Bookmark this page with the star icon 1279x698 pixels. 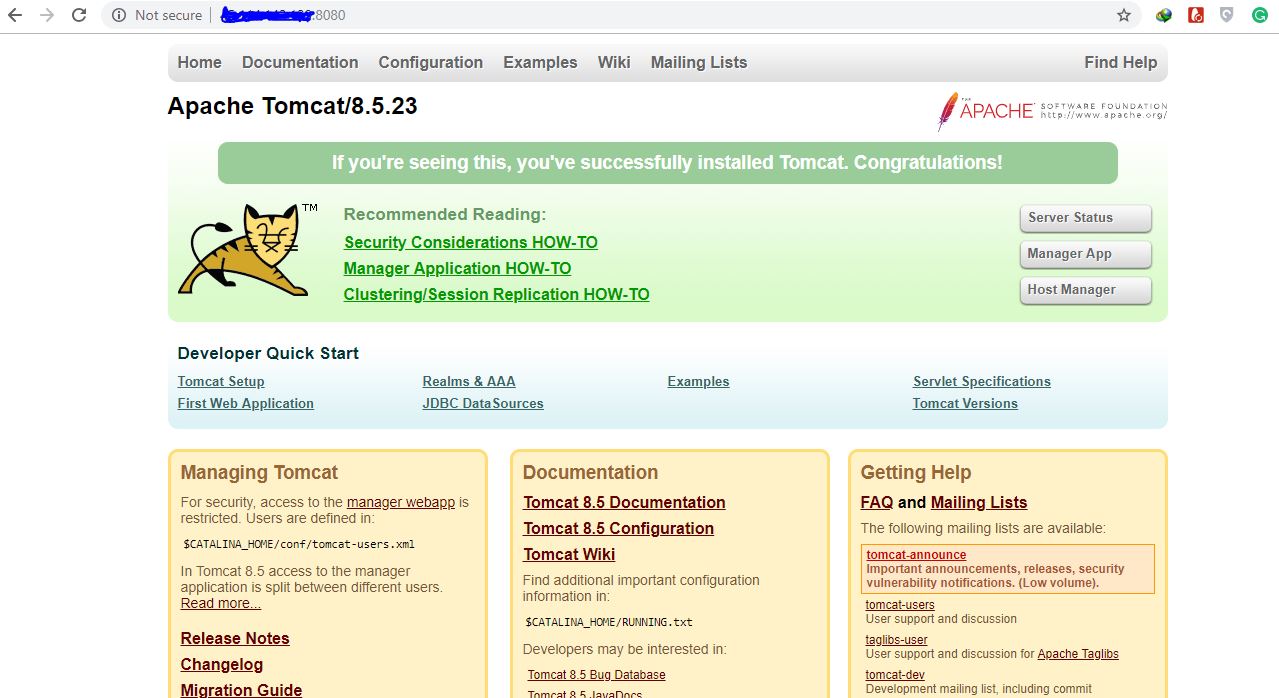(x=1124, y=15)
